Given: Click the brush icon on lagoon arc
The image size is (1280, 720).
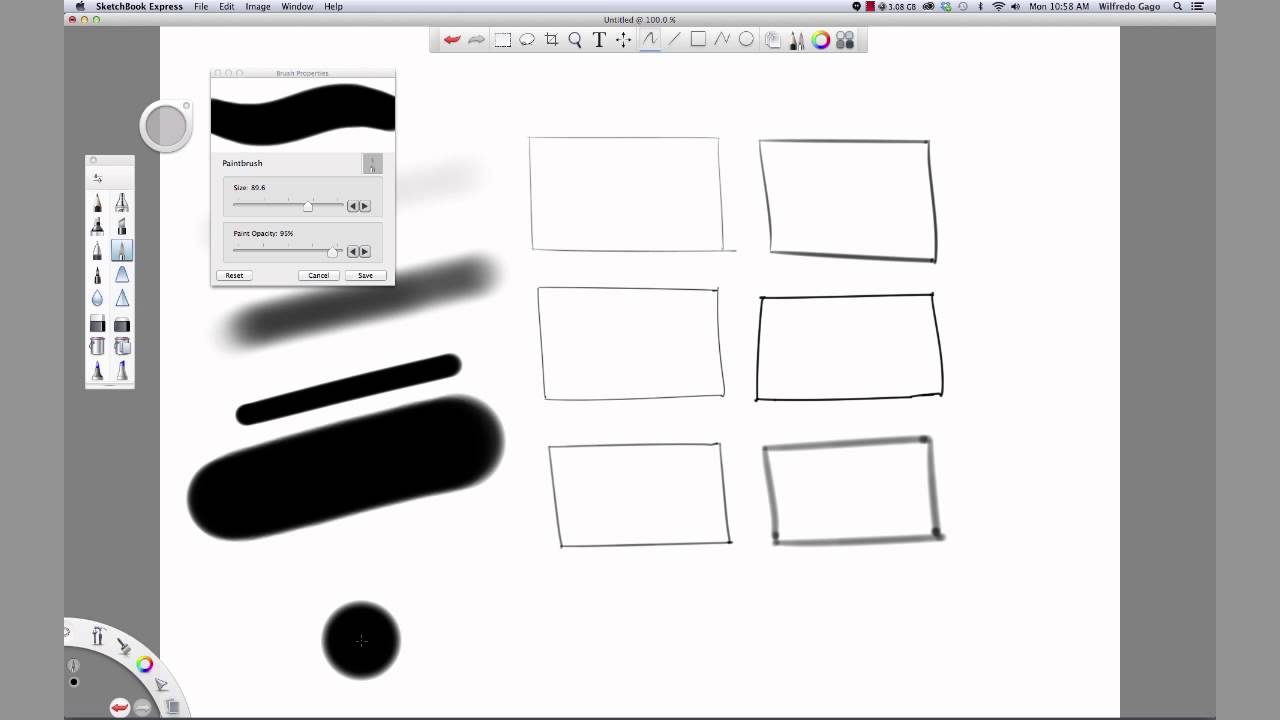Looking at the screenshot, I should (124, 647).
